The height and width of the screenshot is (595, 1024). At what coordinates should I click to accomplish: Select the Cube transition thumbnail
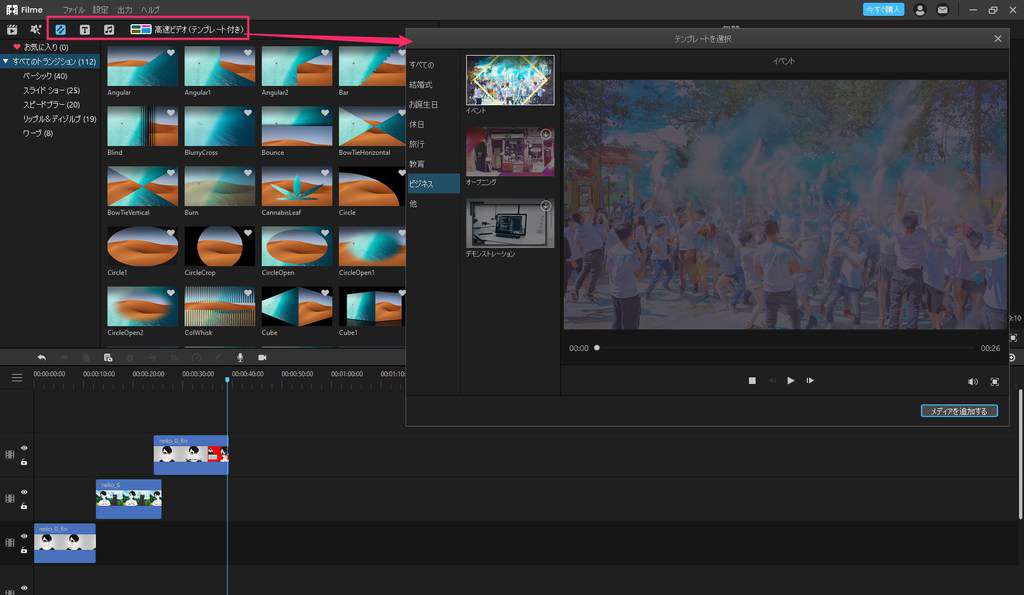pos(296,307)
